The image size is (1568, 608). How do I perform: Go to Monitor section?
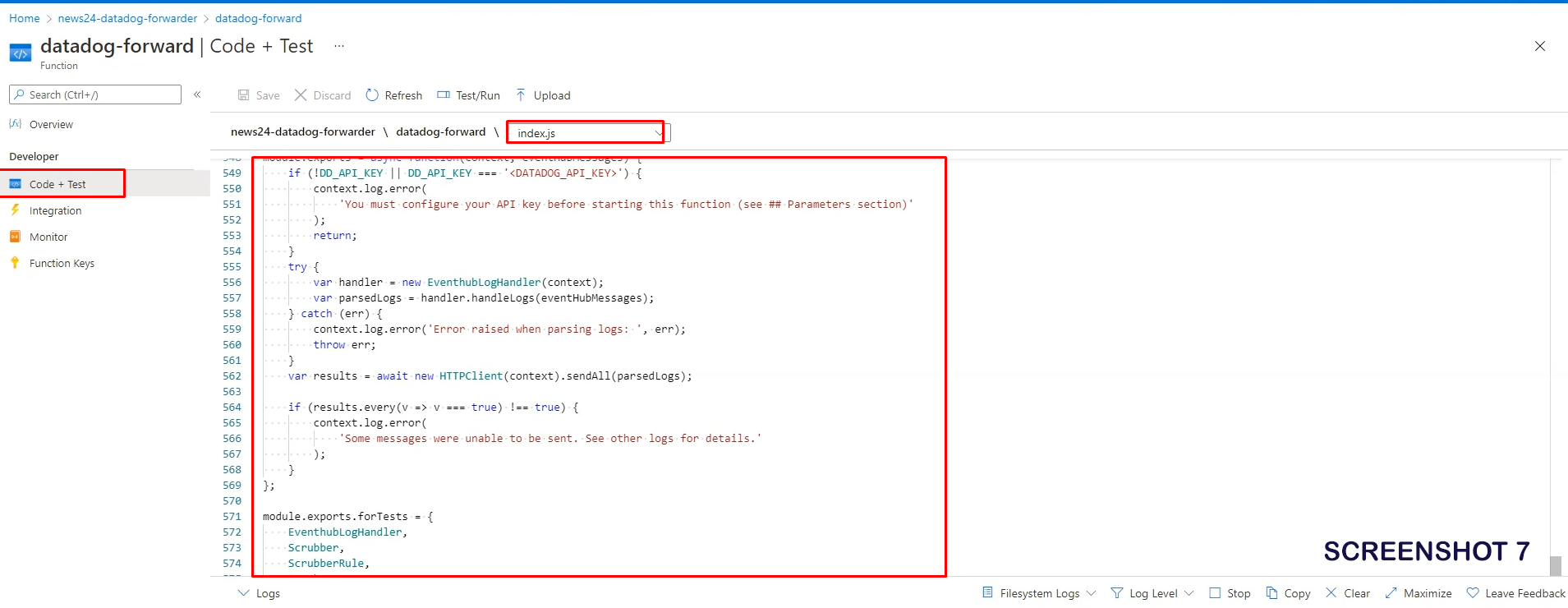(48, 237)
